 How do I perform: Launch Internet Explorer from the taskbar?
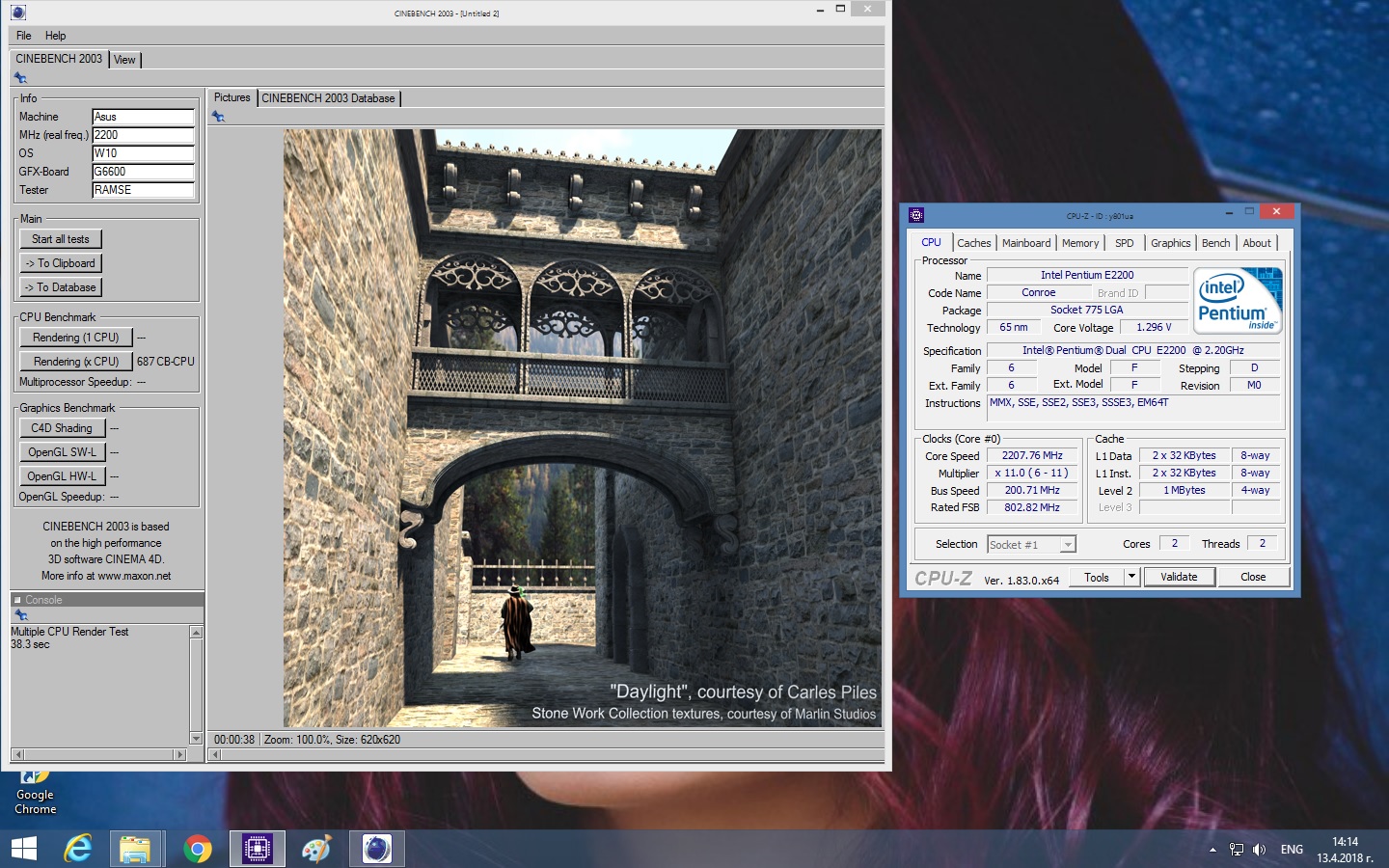pos(77,849)
